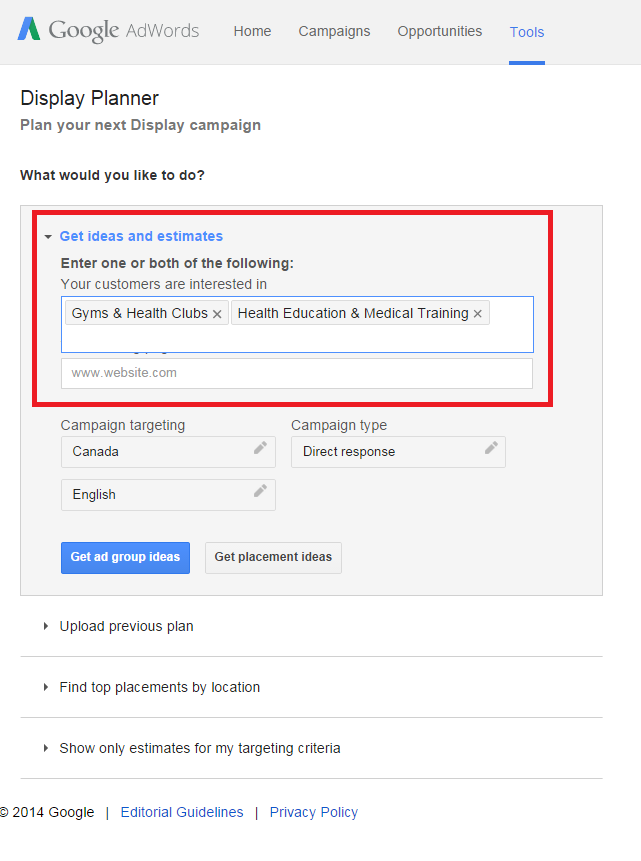Click the Get ad group ideas button

pos(125,558)
